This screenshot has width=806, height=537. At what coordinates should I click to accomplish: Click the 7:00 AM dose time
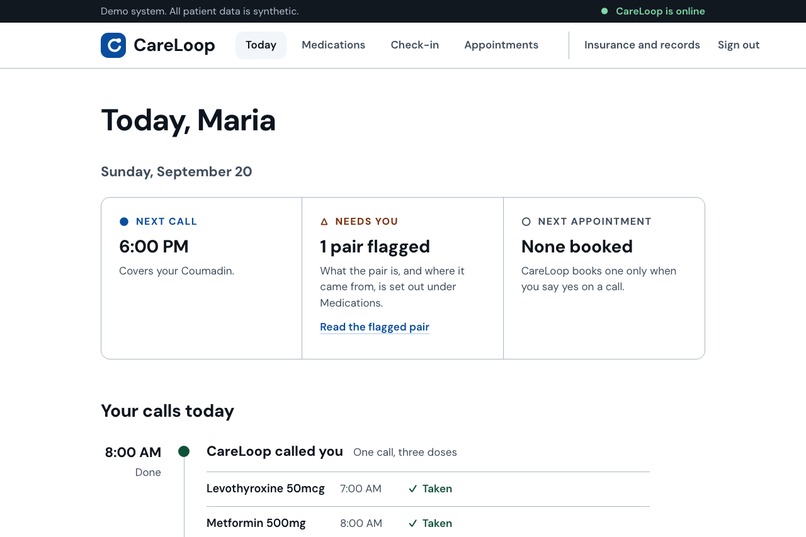pyautogui.click(x=360, y=489)
